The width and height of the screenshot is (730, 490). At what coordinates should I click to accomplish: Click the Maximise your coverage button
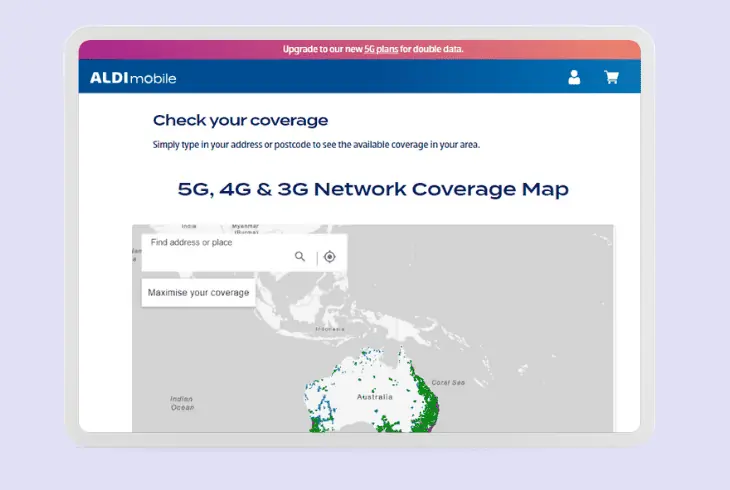click(198, 293)
